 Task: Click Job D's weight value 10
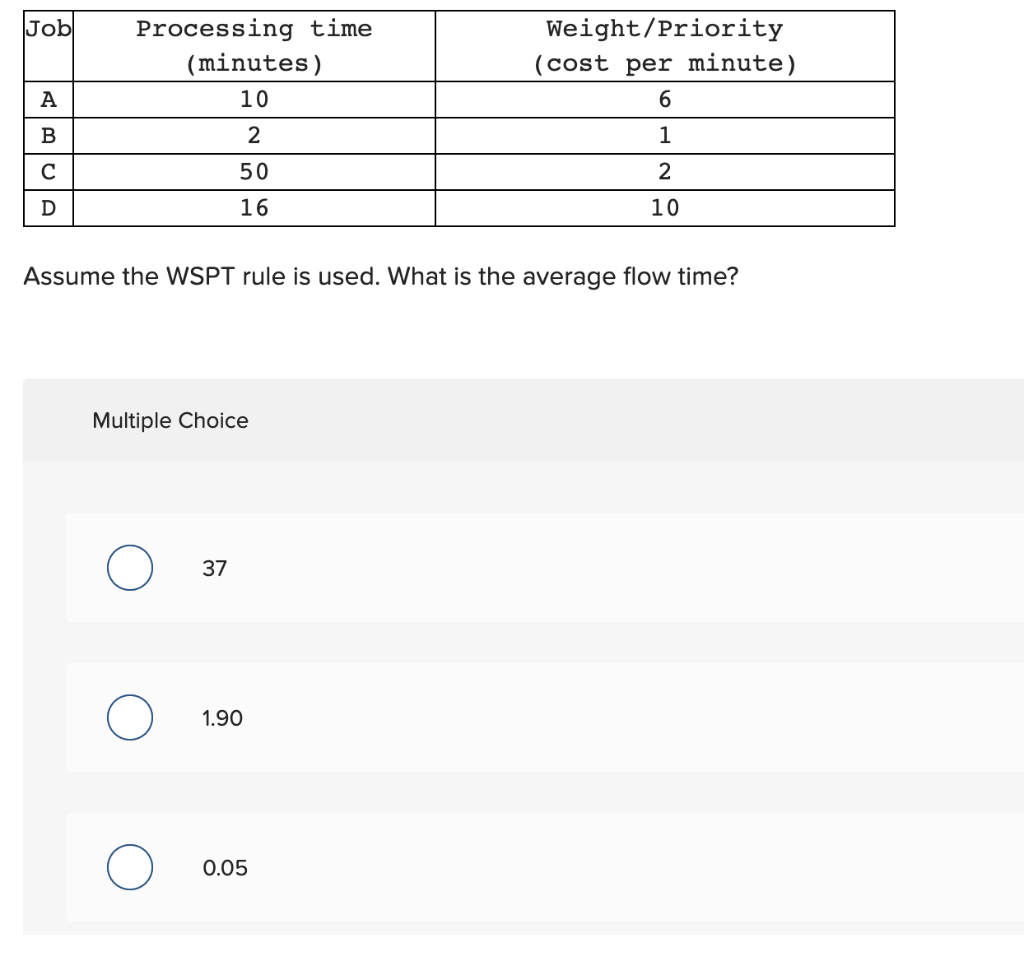point(664,207)
